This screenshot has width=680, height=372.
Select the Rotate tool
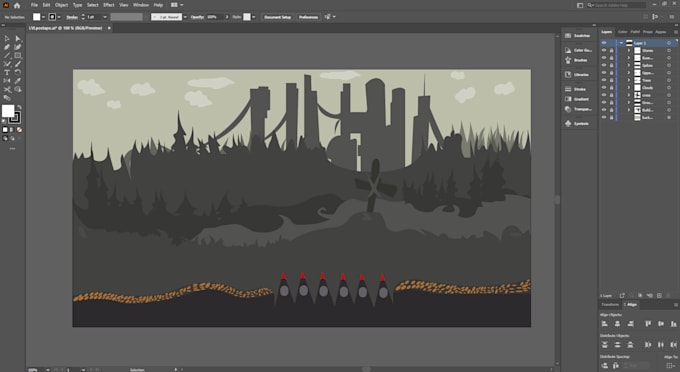(17, 72)
